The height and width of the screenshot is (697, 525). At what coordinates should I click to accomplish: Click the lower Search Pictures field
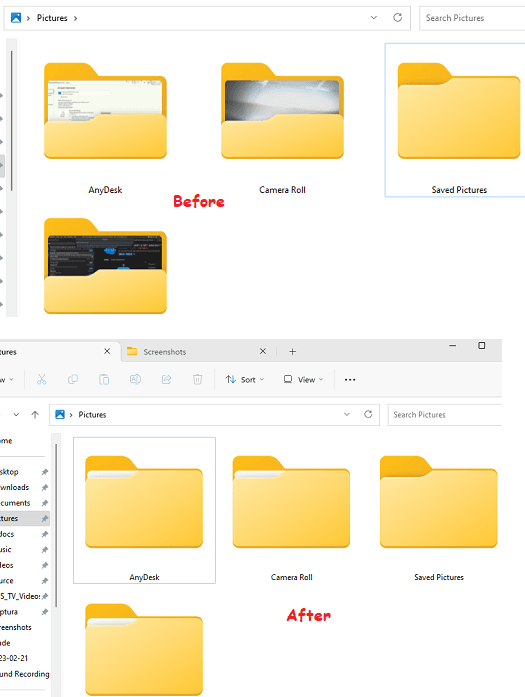pyautogui.click(x=445, y=415)
